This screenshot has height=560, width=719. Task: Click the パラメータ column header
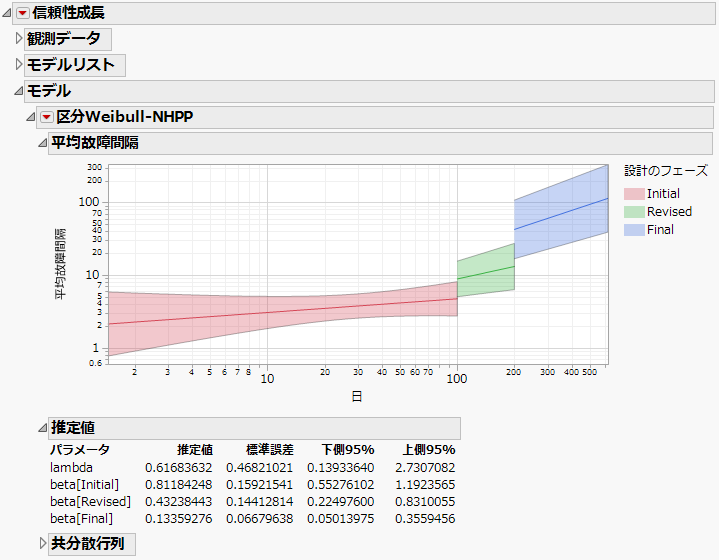80,449
